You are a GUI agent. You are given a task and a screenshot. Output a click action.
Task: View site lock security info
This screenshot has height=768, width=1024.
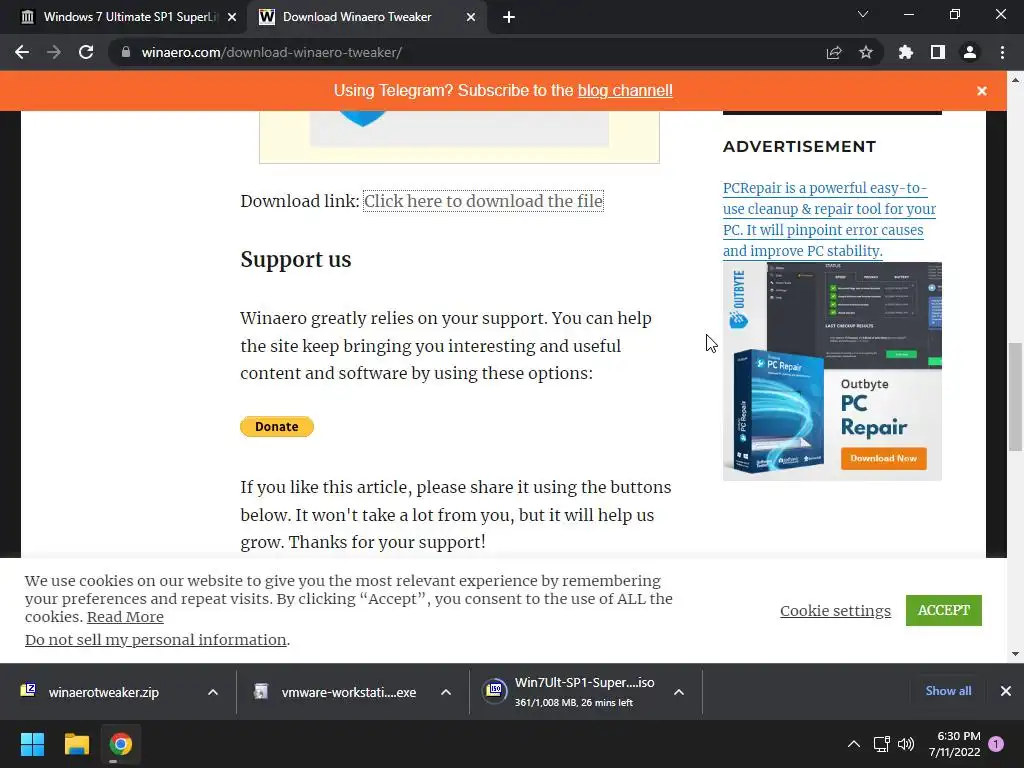pos(125,52)
